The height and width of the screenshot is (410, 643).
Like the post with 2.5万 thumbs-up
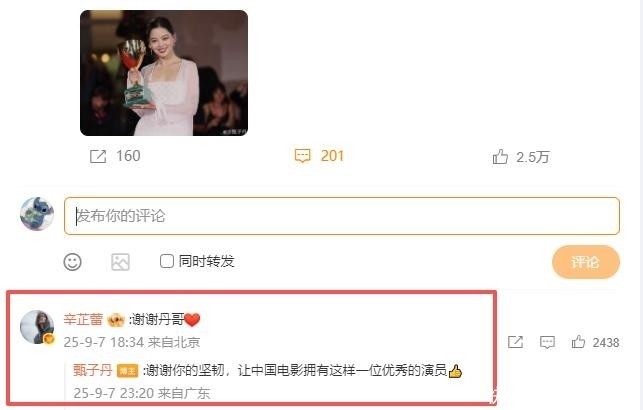[500, 157]
